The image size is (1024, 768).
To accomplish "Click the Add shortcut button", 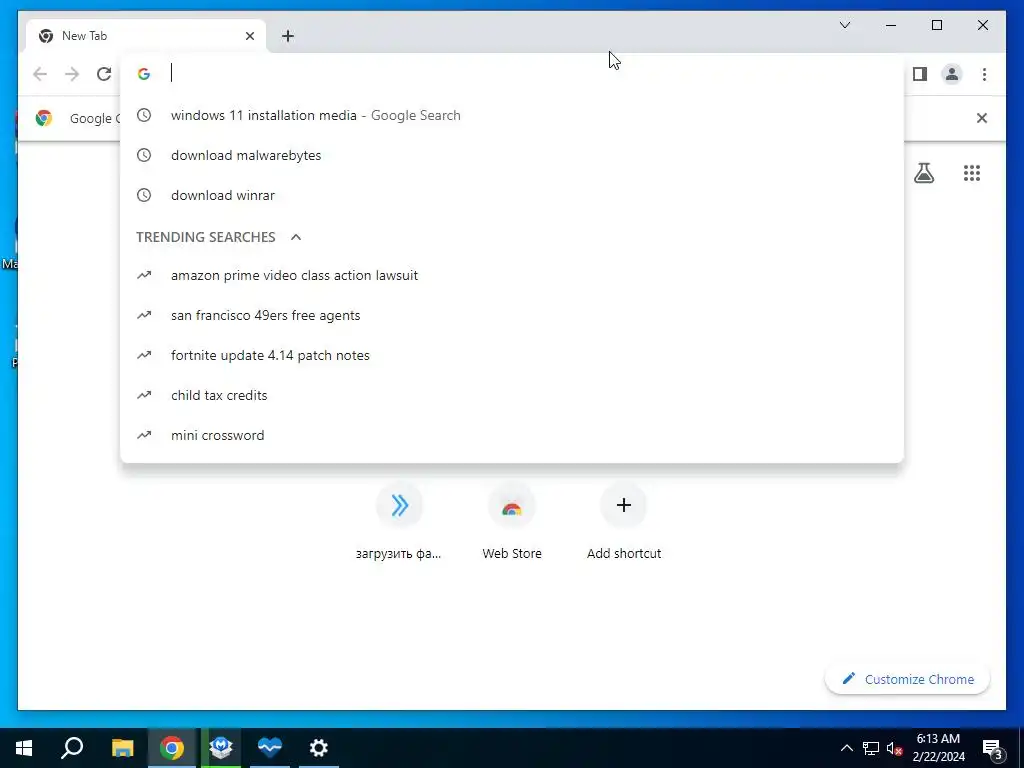I will [x=624, y=522].
